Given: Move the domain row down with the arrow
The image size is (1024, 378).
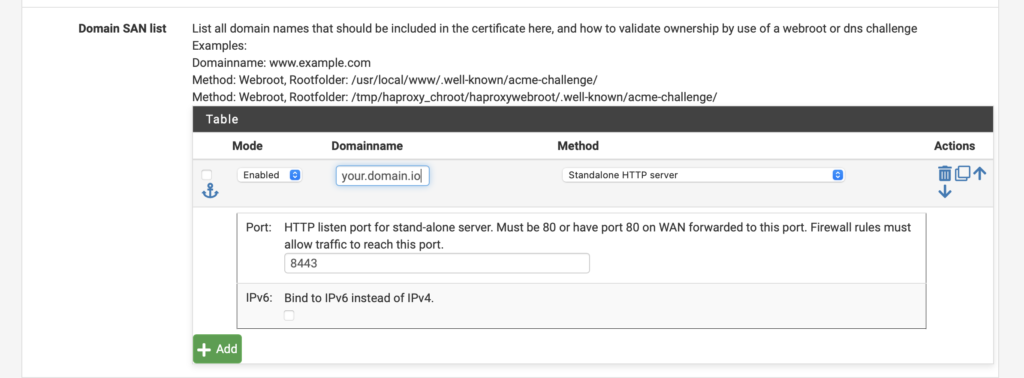Looking at the screenshot, I should click(944, 192).
